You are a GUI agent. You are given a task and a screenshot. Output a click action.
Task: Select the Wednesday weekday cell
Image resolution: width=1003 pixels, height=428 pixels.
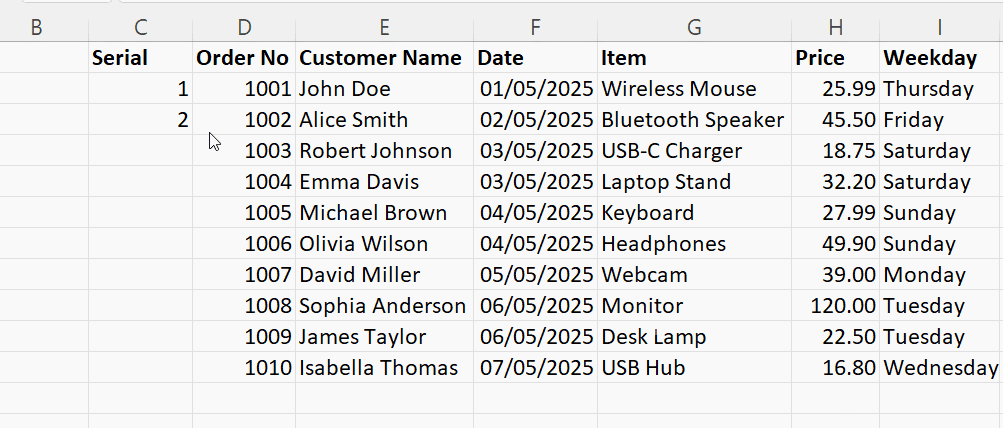[940, 368]
